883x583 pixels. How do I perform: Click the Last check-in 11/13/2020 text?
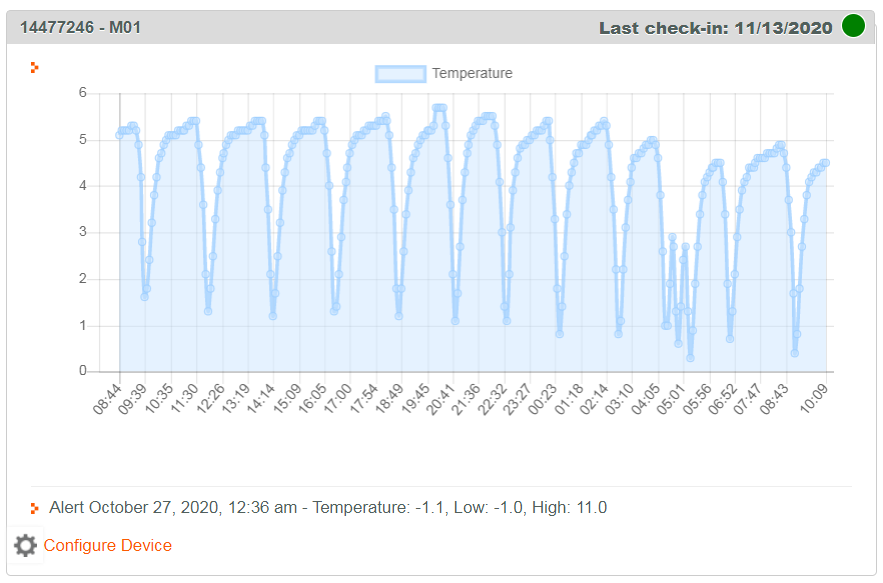[x=715, y=28]
